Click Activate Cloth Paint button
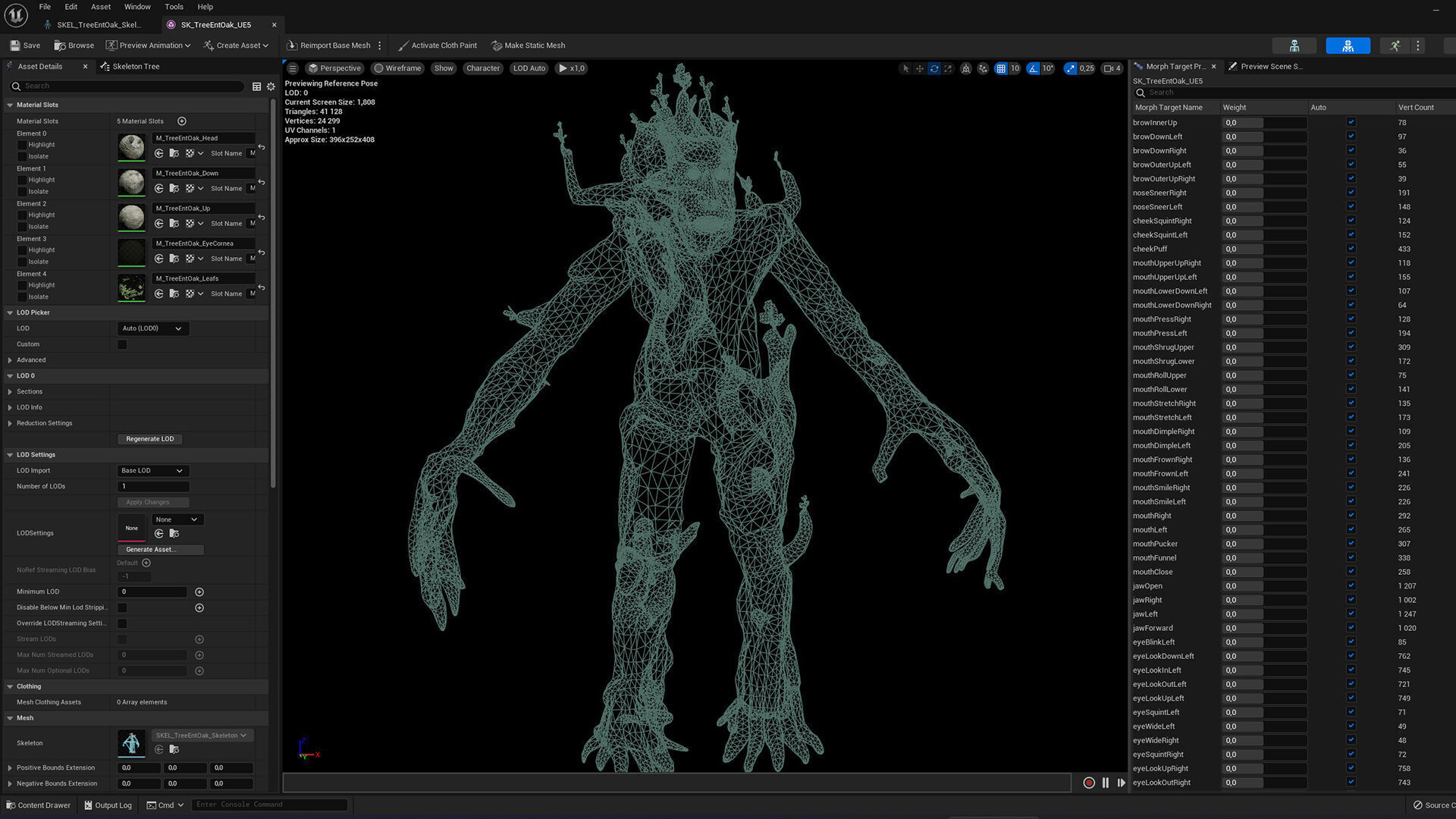Viewport: 1456px width, 819px height. [x=438, y=45]
